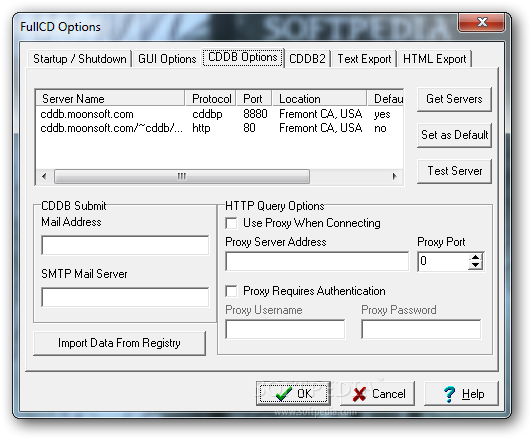Increase Proxy Port with up arrow
The image size is (532, 439).
coord(476,257)
